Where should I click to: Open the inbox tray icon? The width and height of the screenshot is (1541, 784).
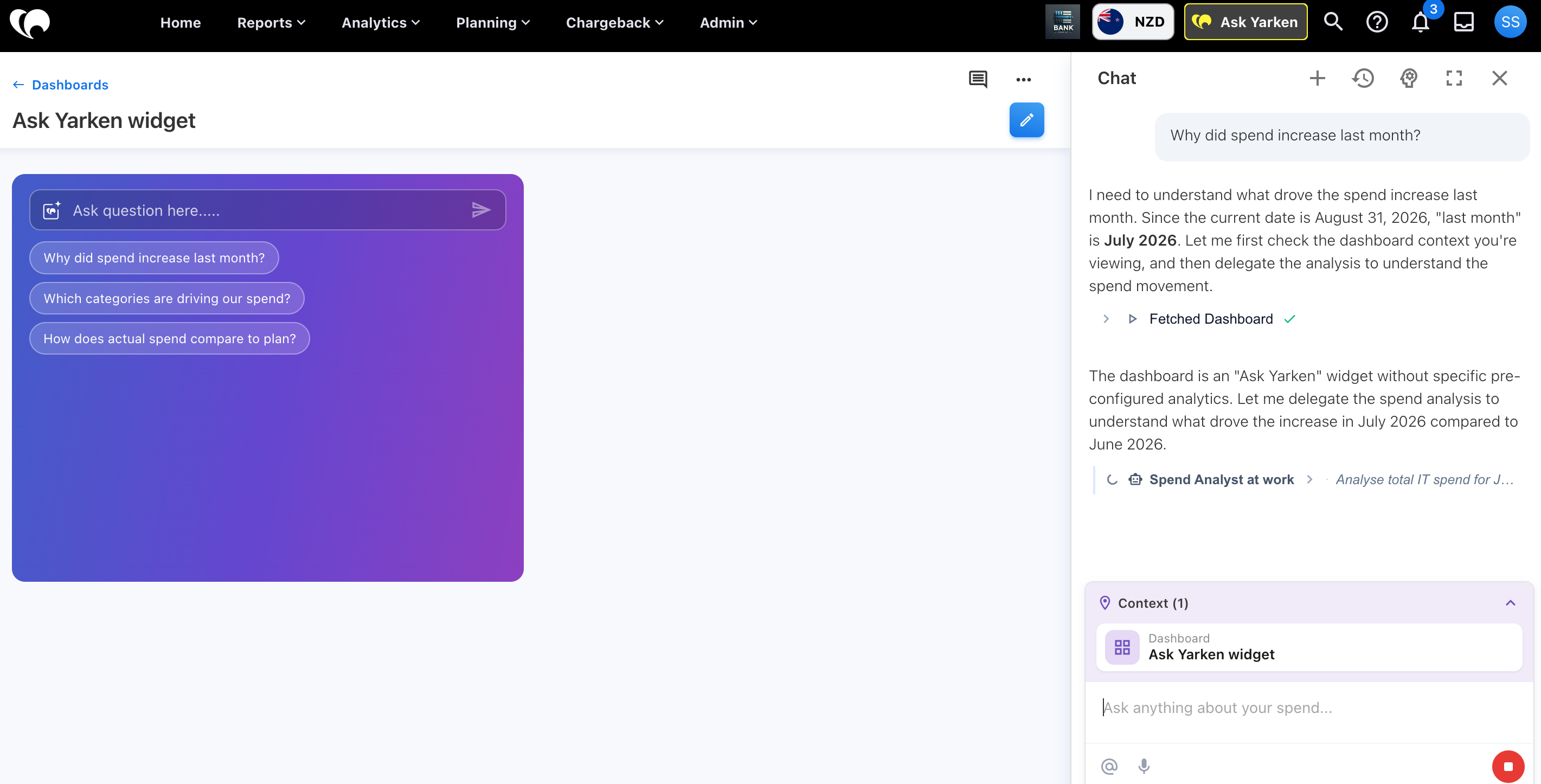[x=1463, y=22]
